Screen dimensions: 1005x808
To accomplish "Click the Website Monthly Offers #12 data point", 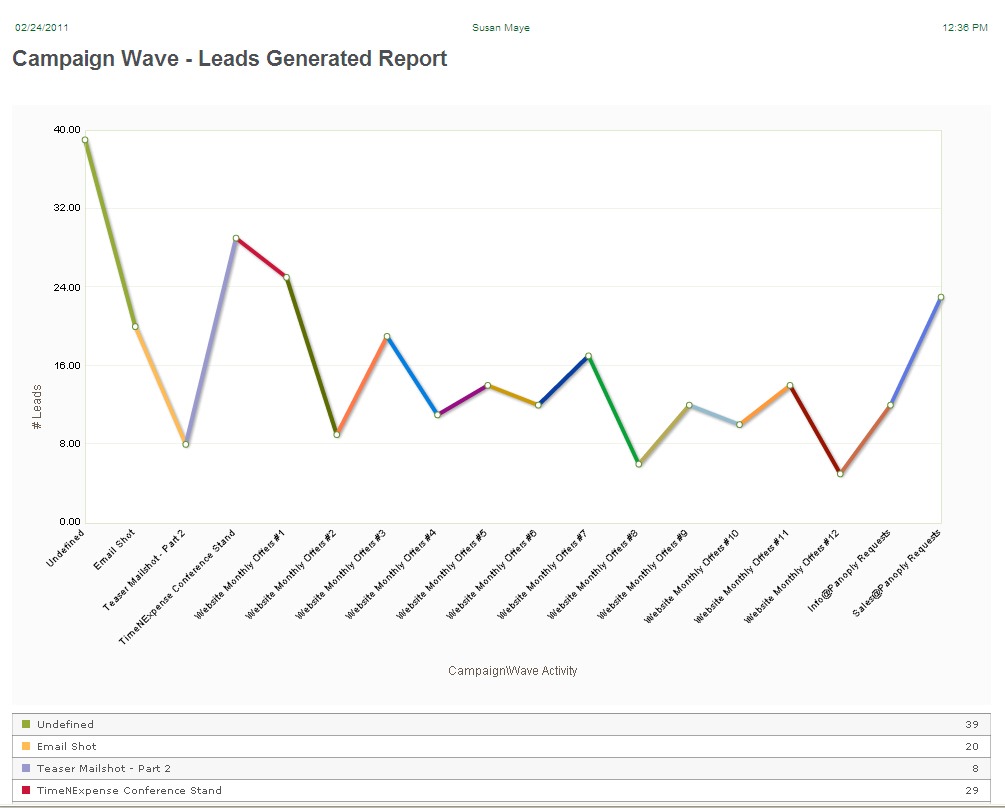I will click(840, 473).
